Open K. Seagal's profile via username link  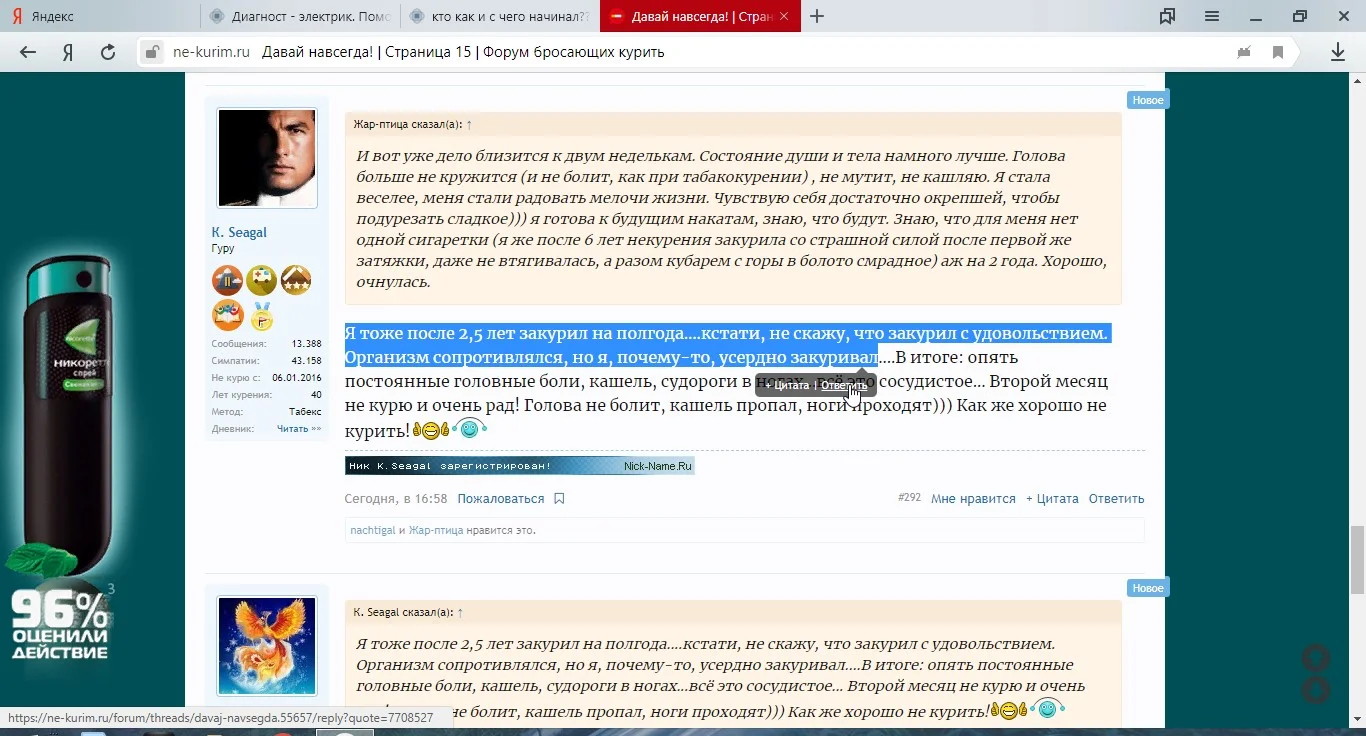(239, 232)
